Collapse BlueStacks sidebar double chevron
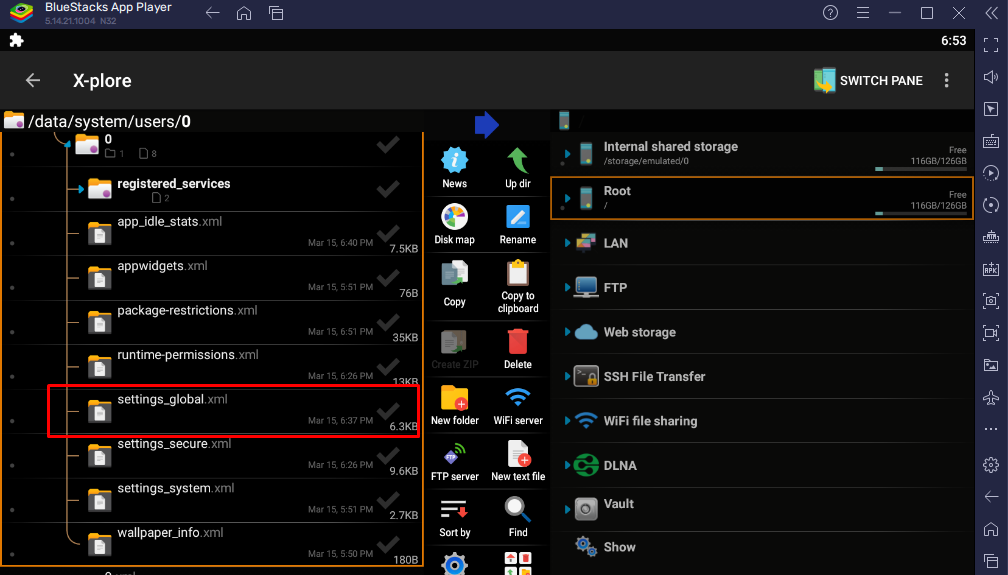 point(991,13)
